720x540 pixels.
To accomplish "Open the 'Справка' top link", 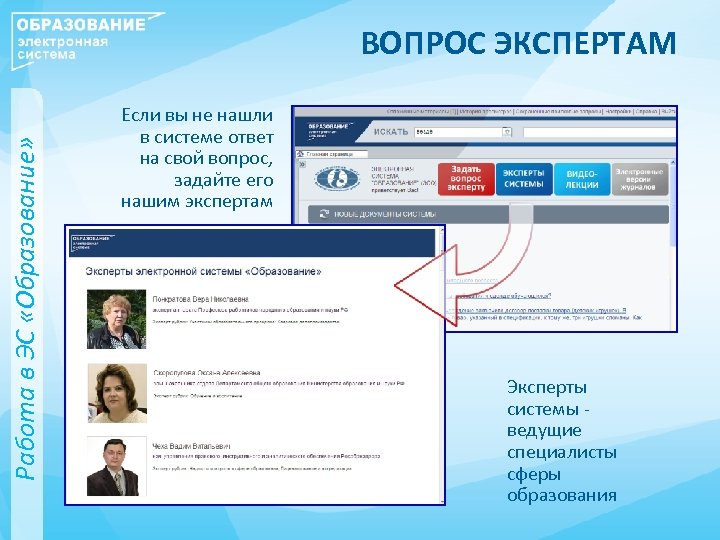I will [x=646, y=112].
